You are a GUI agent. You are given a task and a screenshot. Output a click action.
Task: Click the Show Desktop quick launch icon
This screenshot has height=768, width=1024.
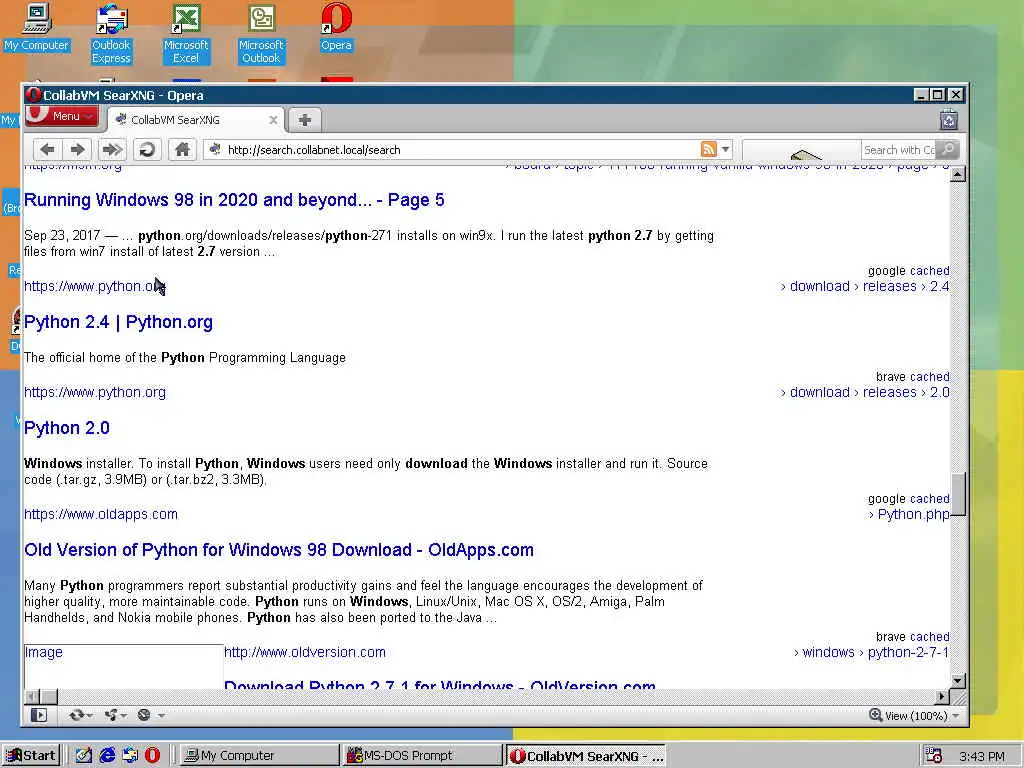tap(84, 756)
